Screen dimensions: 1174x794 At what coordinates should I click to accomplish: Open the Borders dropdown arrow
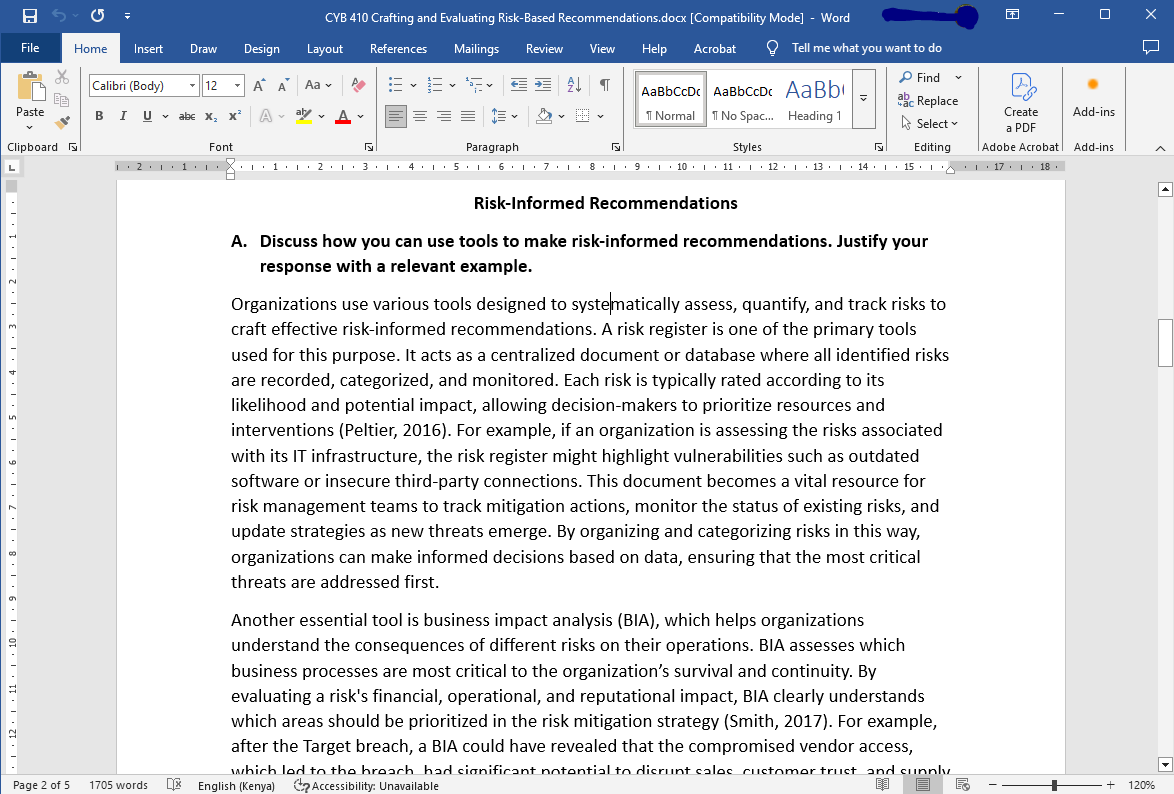600,116
